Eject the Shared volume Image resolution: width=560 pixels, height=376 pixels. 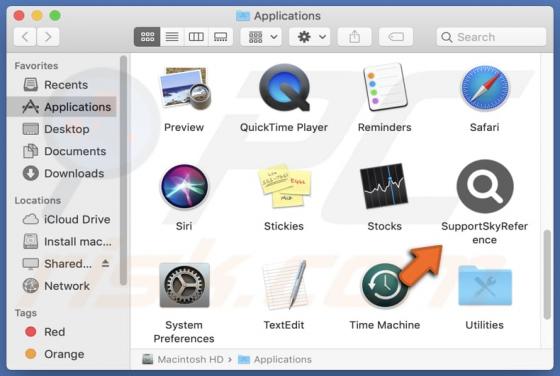point(105,264)
